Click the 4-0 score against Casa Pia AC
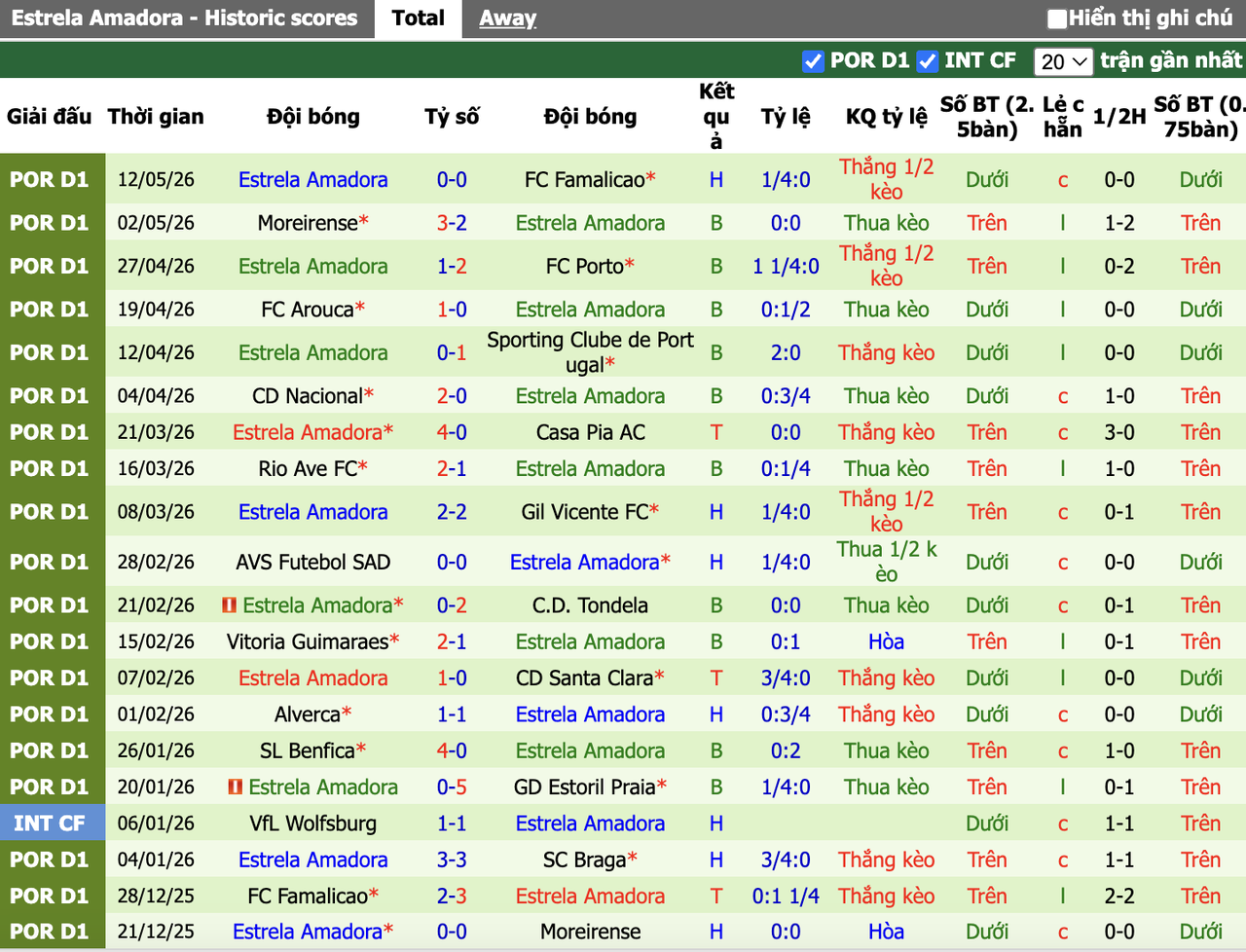 [x=452, y=432]
